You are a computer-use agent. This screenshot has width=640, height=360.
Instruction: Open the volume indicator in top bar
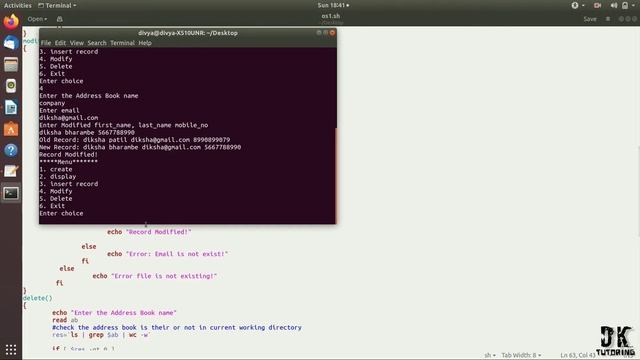[613, 5]
